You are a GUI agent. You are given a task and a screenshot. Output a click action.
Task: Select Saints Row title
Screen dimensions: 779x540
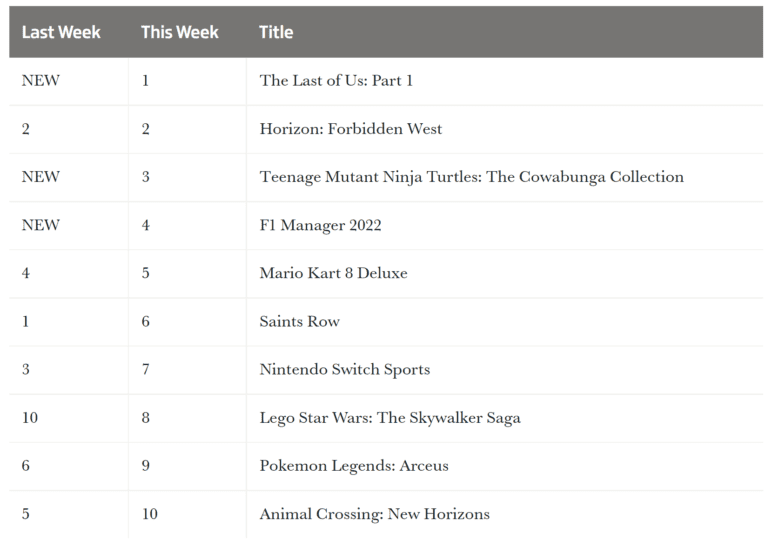[300, 321]
